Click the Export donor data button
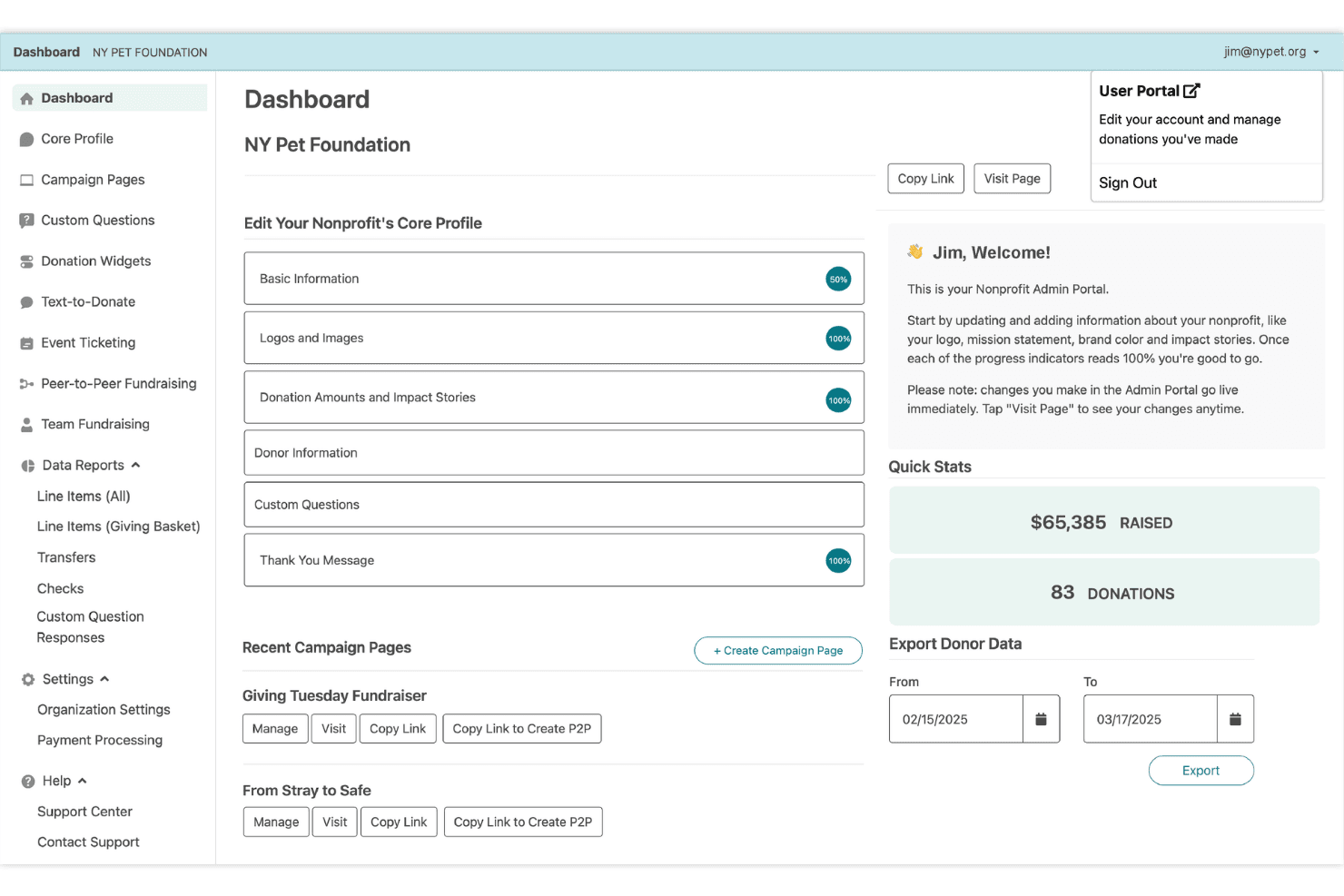Screen dimensions: 1344x896 coord(1201,771)
